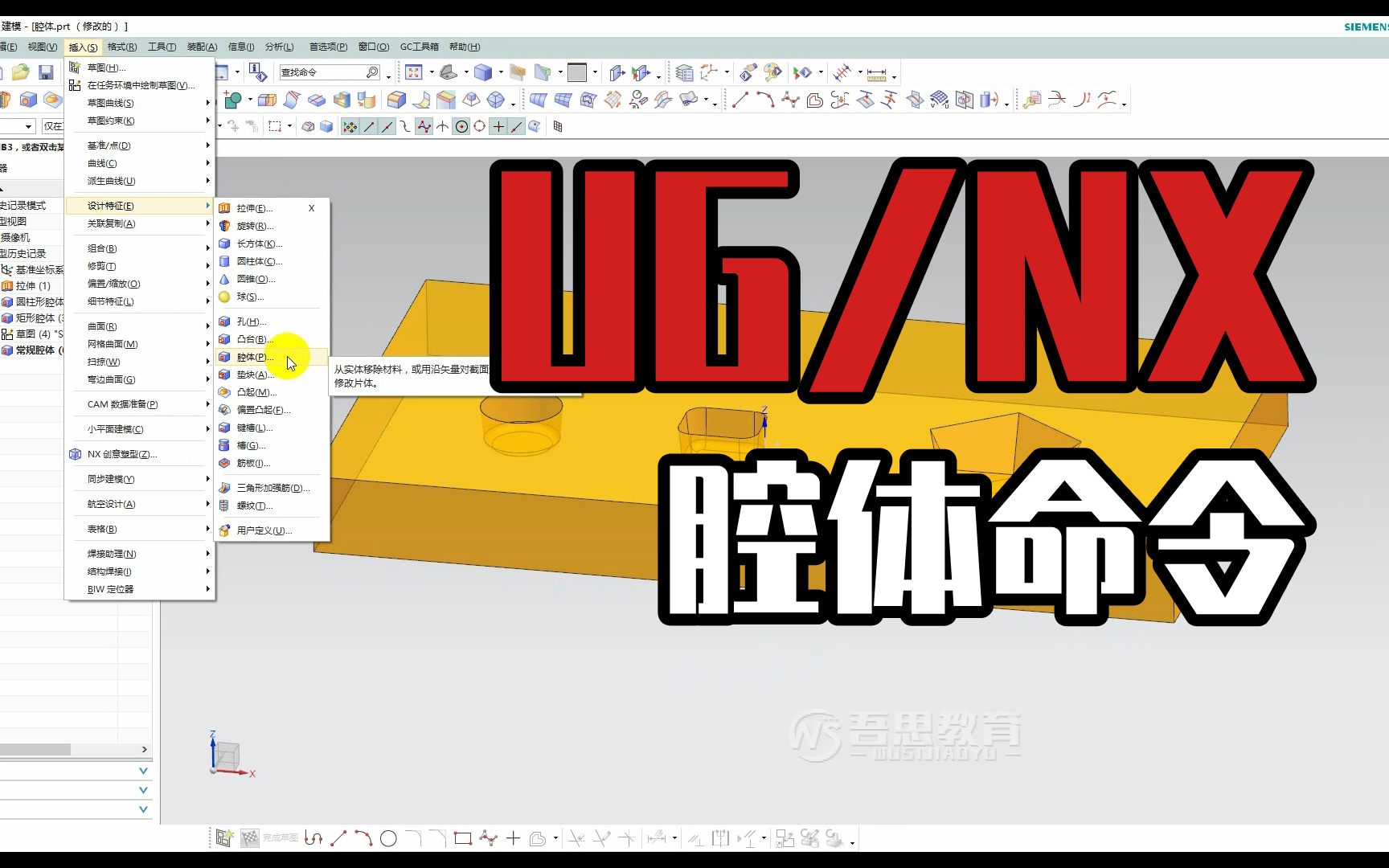Open the 格式(R) menu
Viewport: 1389px width, 868px height.
click(122, 47)
